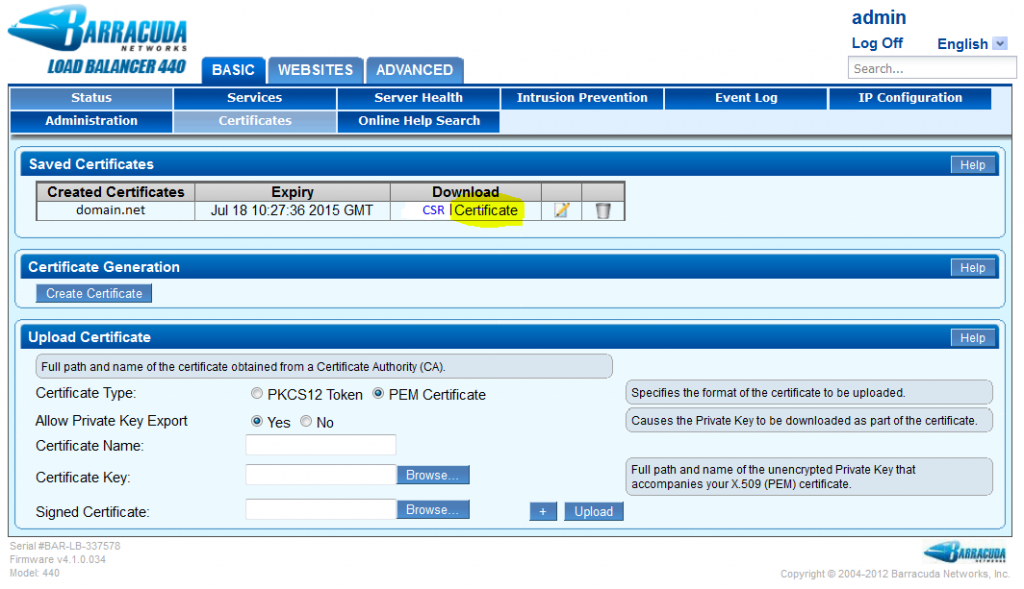Click the 'Download' column header
Screen dimensions: 1024x589
tap(466, 192)
